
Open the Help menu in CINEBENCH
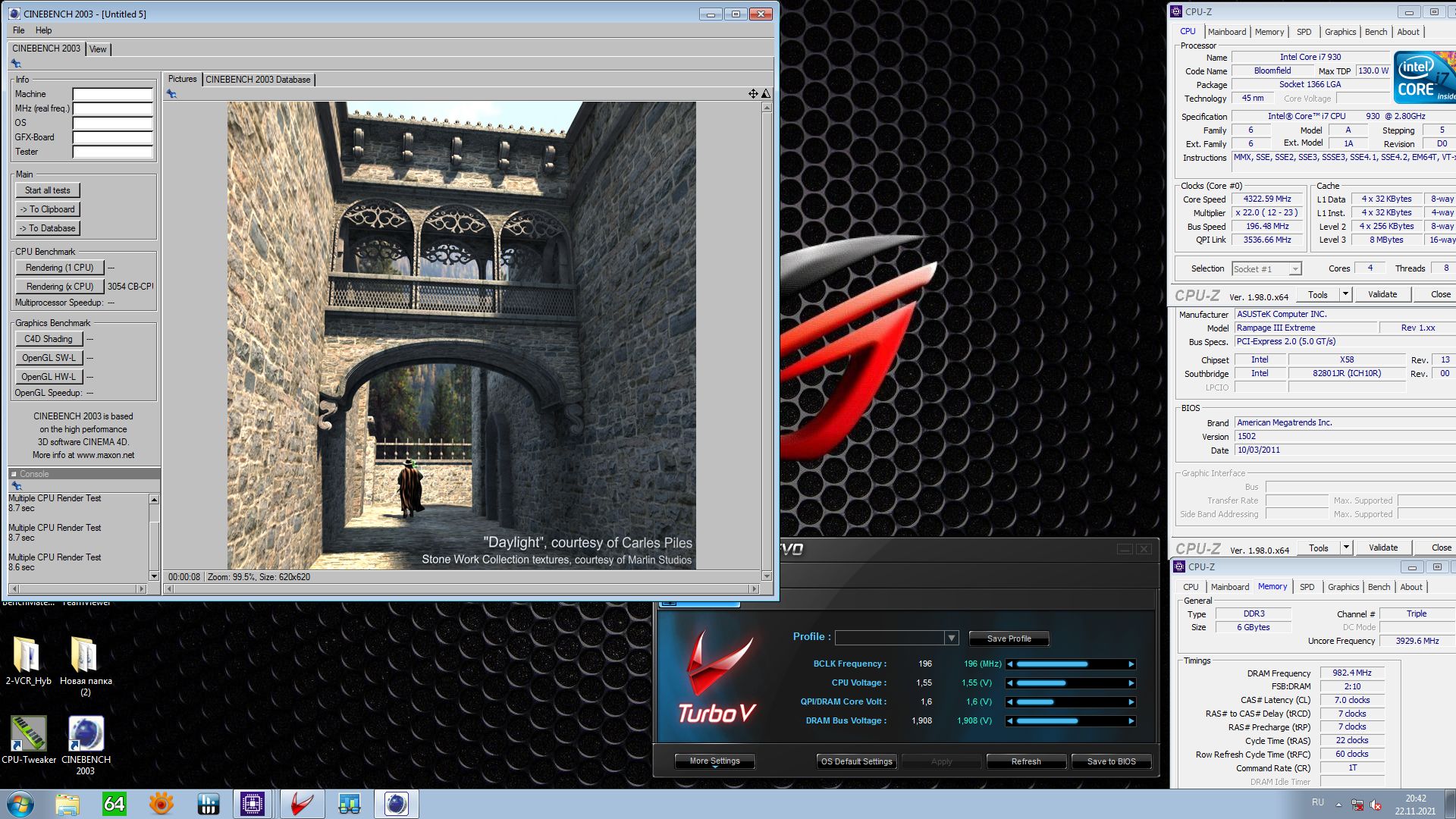point(43,30)
